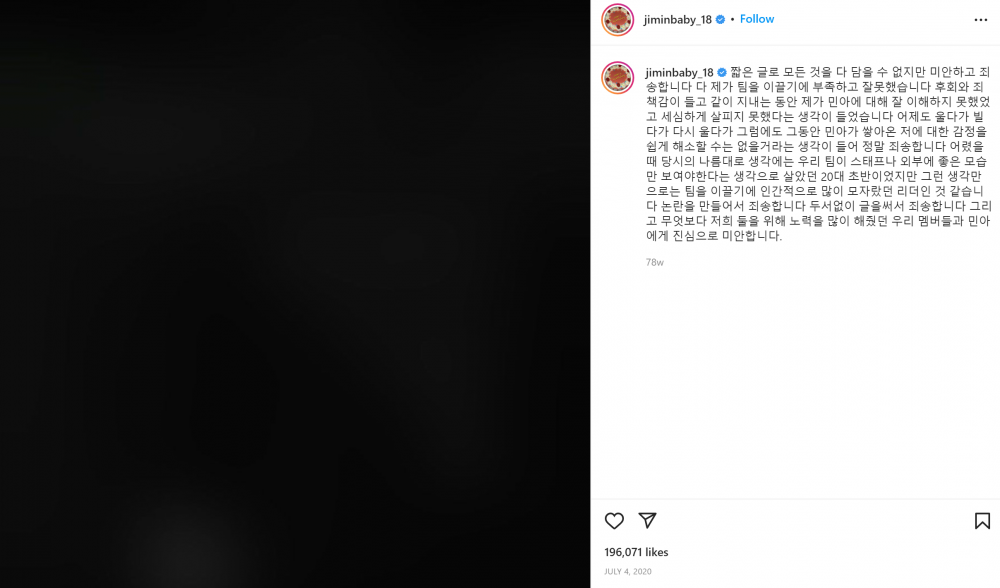
Task: Save the post with the bookmark icon
Action: pos(982,520)
